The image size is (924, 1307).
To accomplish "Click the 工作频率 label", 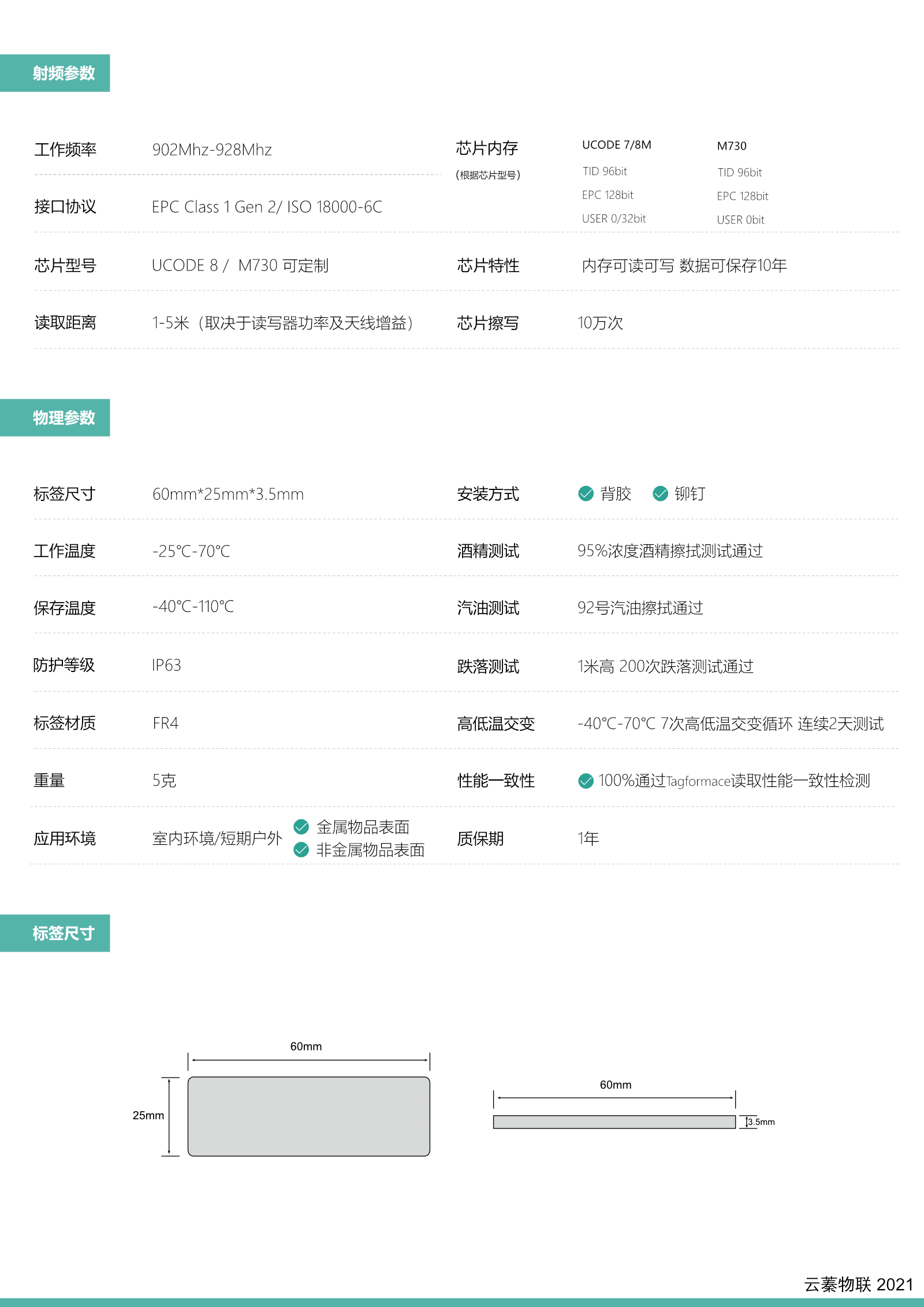I will (65, 150).
